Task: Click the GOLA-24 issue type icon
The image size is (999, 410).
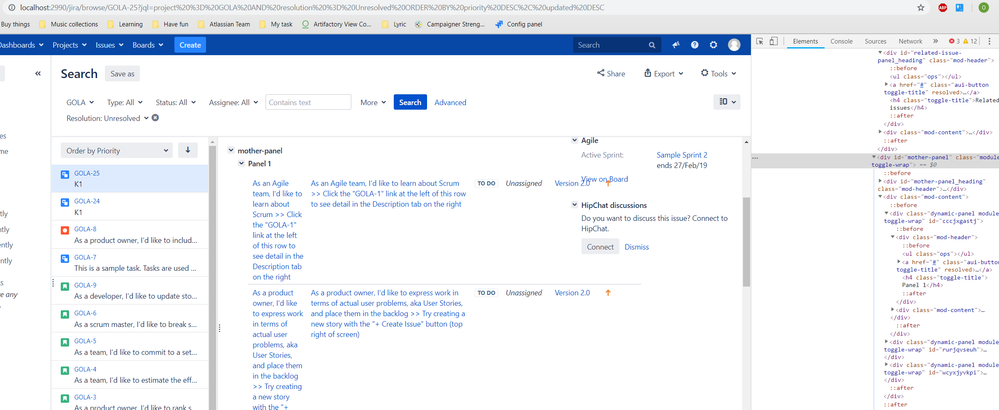Action: [x=65, y=202]
